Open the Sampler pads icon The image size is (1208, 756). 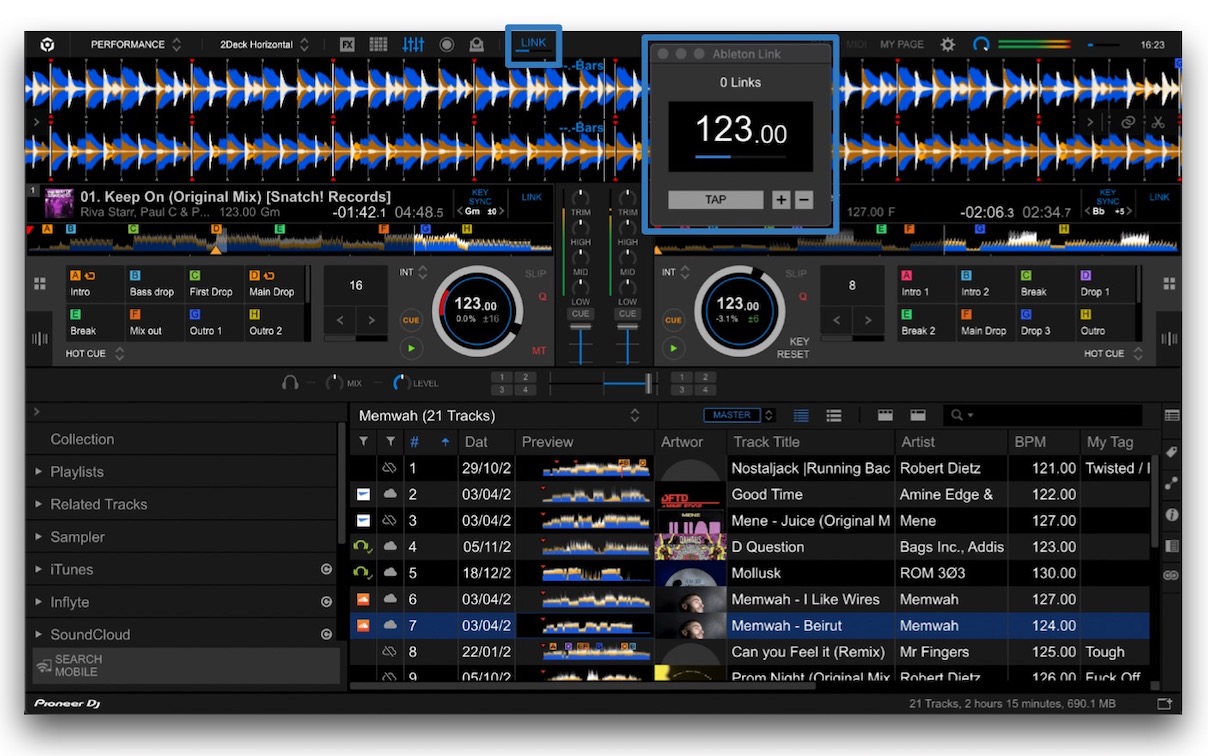click(378, 44)
